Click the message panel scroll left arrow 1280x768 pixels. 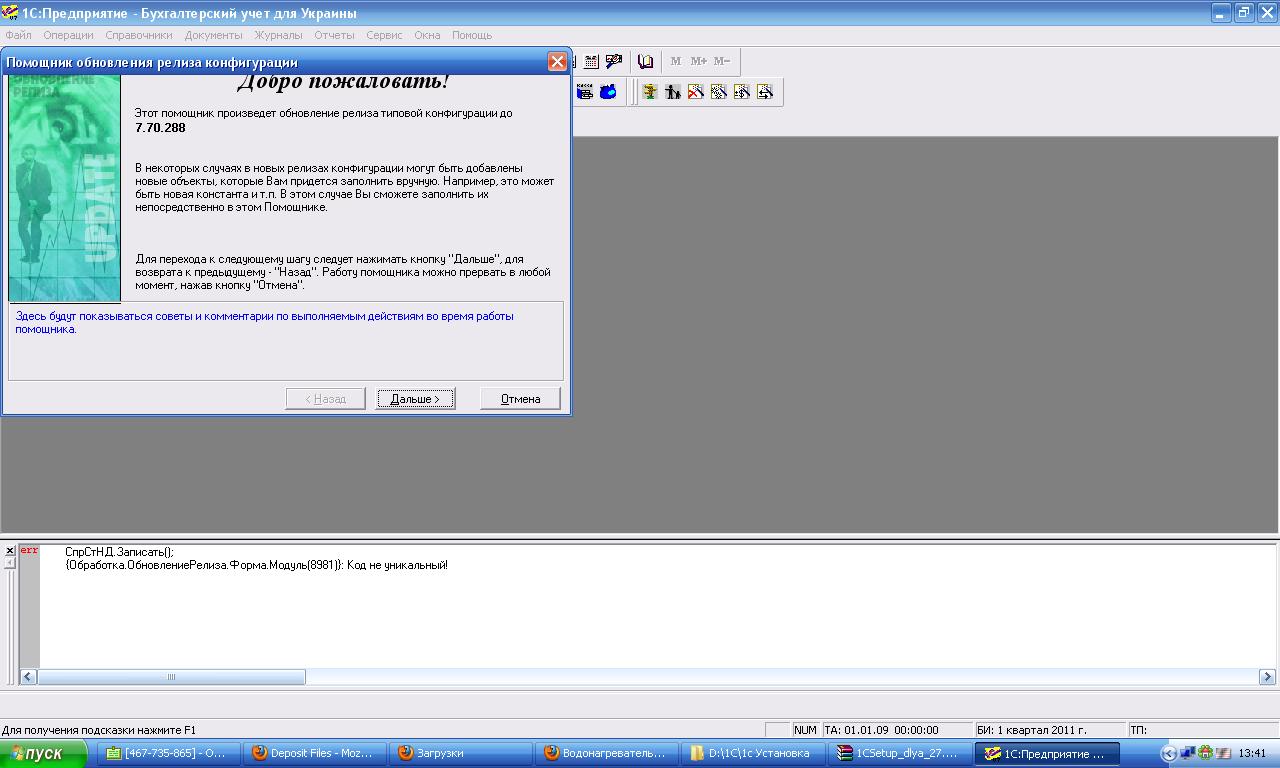29,677
